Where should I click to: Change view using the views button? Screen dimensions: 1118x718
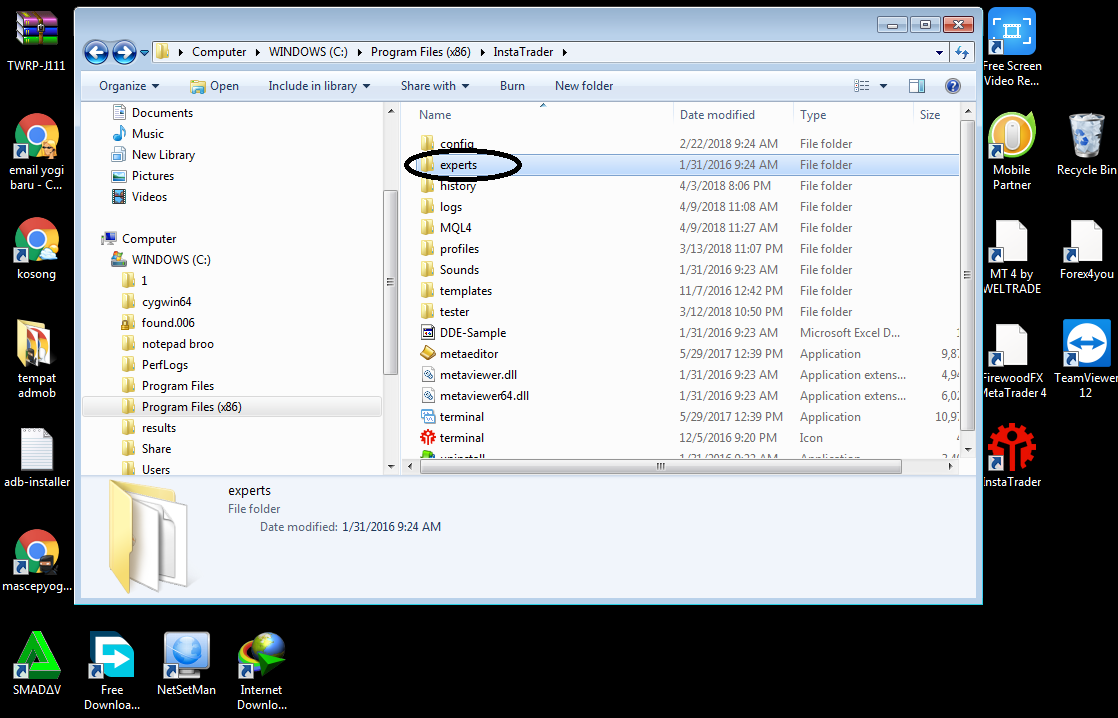(x=861, y=86)
